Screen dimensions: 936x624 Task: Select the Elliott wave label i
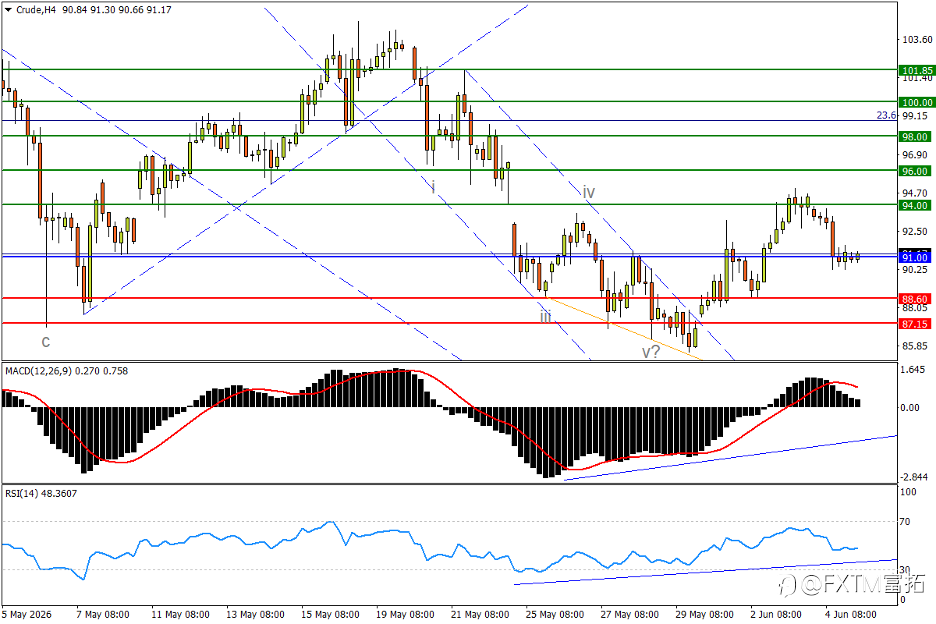pyautogui.click(x=433, y=187)
